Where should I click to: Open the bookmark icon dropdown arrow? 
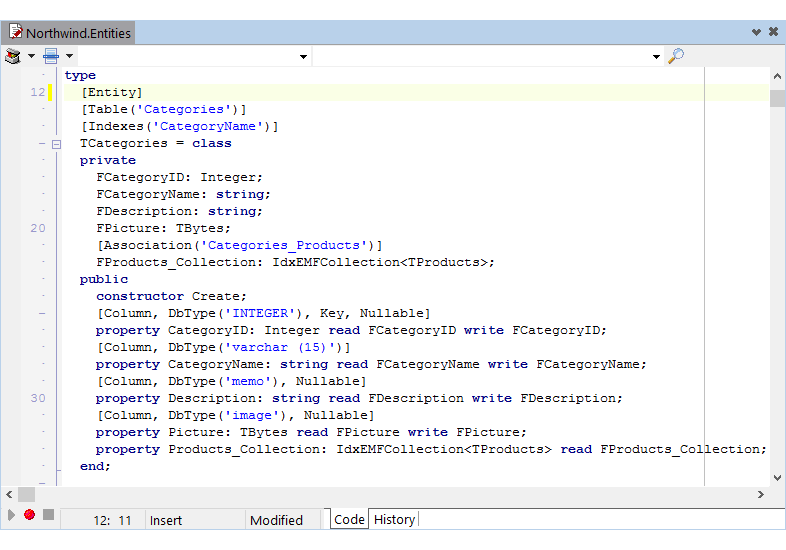coord(69,56)
